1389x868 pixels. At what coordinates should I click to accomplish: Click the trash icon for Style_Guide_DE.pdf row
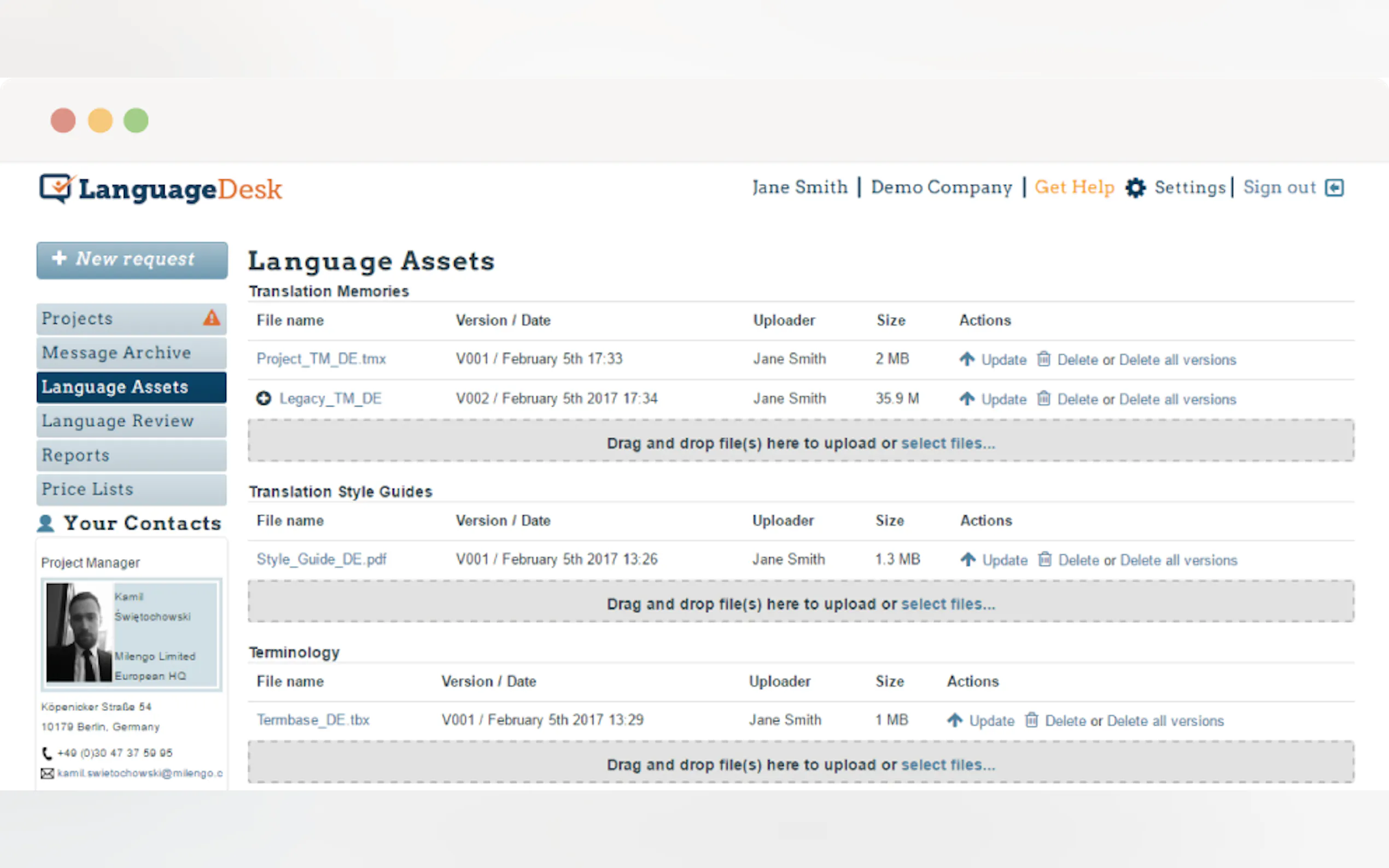pos(1044,559)
